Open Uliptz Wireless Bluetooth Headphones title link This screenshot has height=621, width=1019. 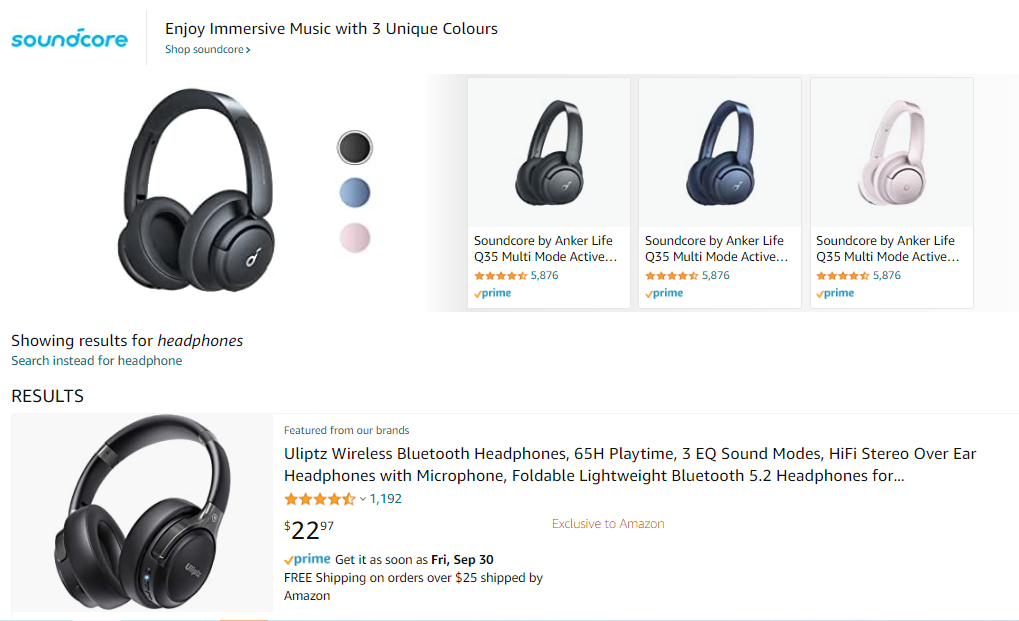coord(630,465)
